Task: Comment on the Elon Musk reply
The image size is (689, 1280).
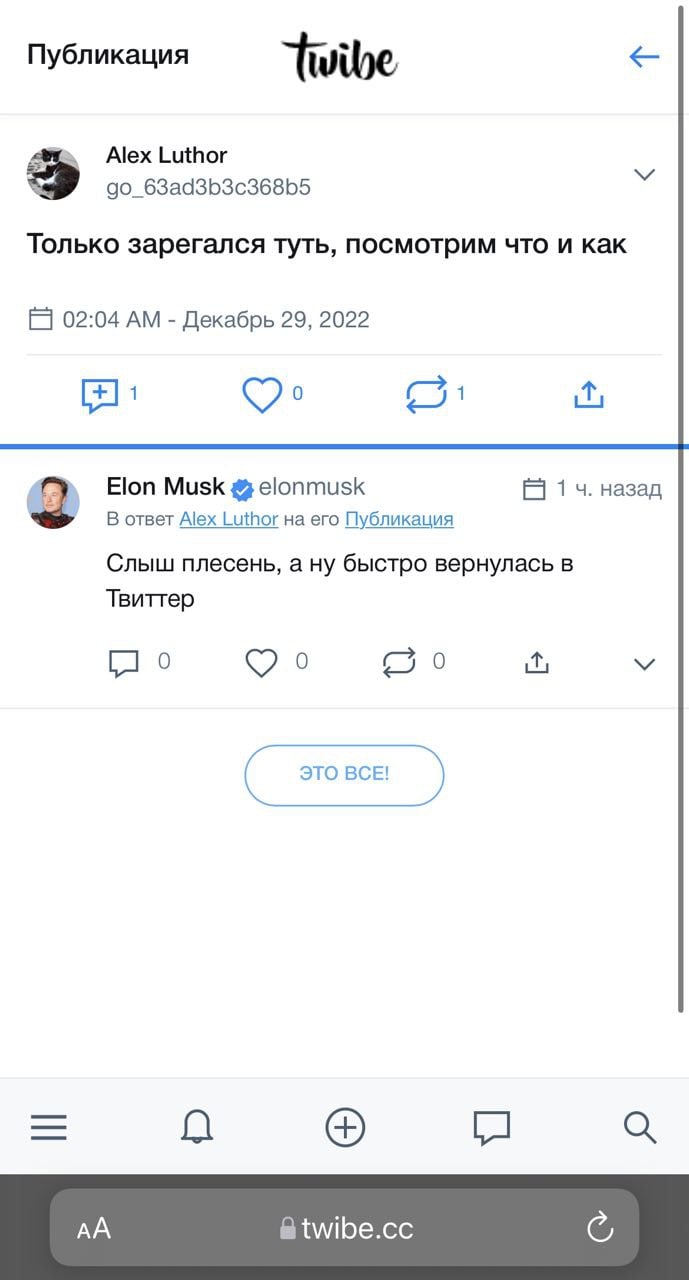Action: pyautogui.click(x=123, y=663)
